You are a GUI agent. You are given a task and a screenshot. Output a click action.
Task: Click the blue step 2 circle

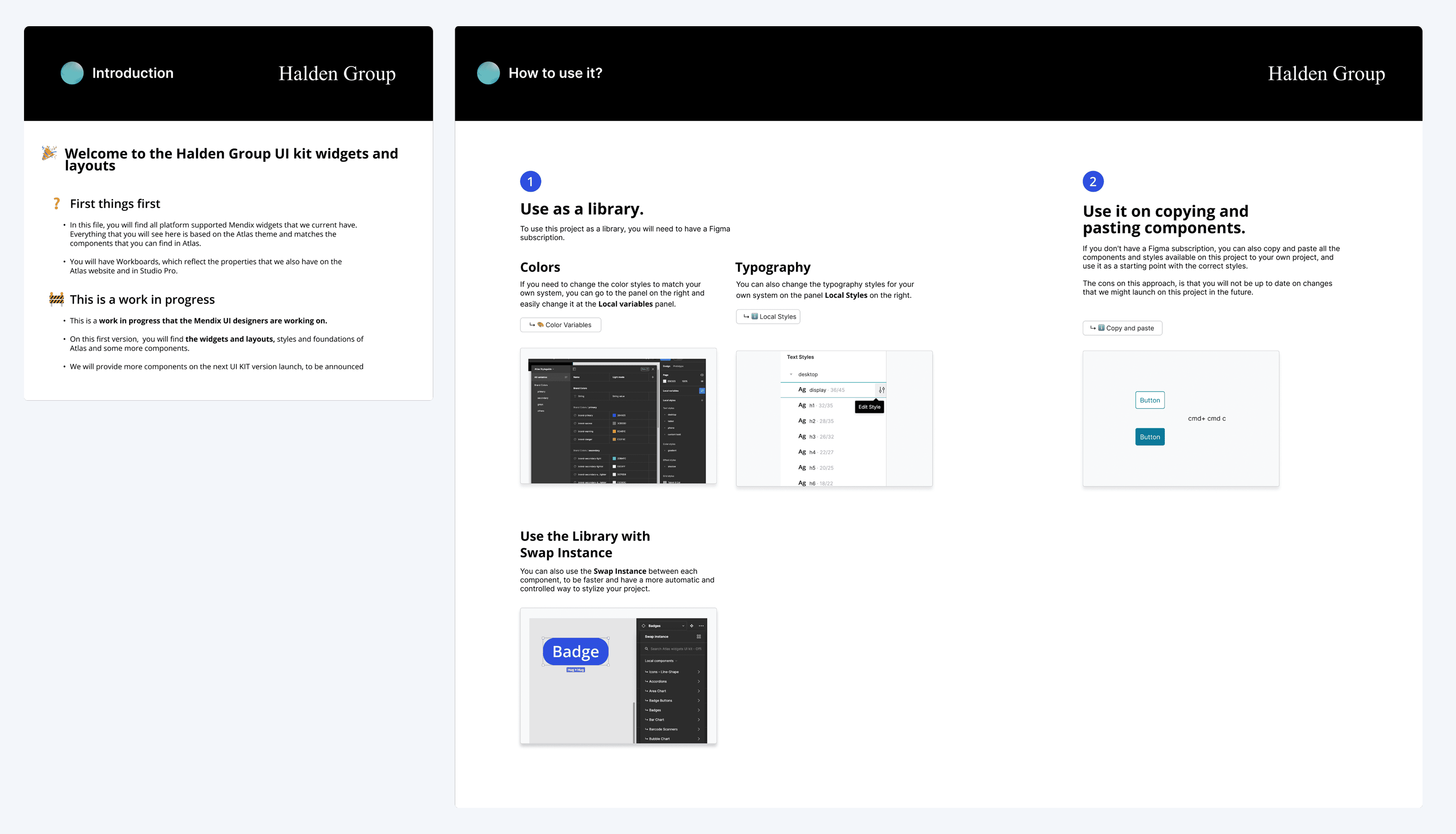pyautogui.click(x=1093, y=182)
